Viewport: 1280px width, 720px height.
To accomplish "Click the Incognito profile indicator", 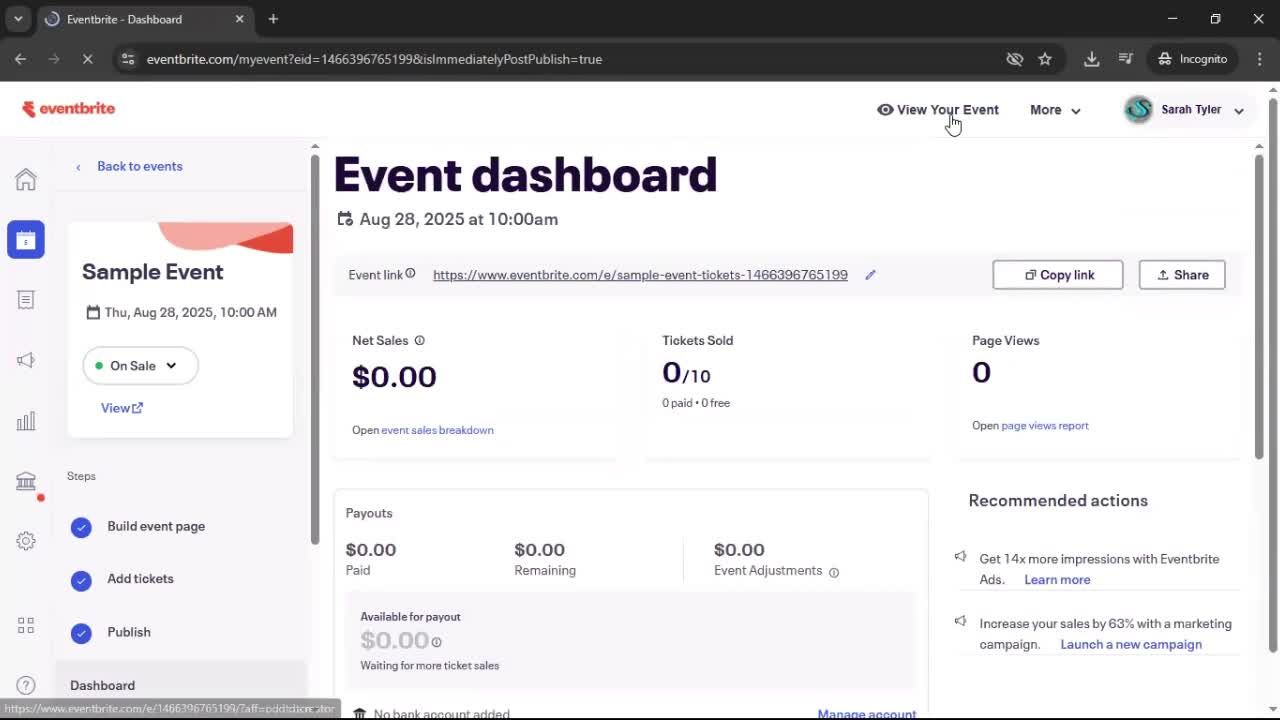I will (x=1192, y=59).
